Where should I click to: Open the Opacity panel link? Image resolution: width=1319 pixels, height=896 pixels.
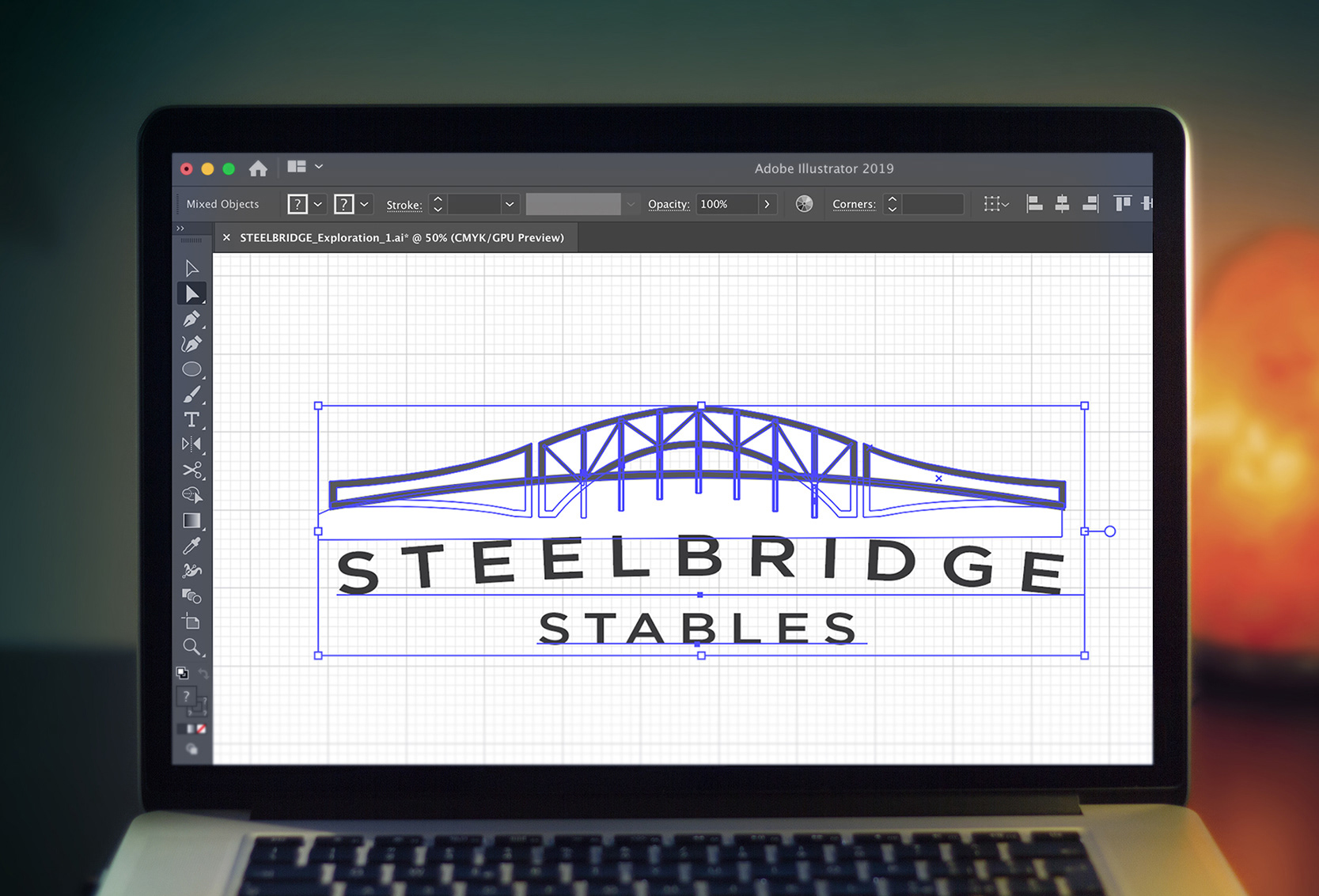click(x=669, y=204)
